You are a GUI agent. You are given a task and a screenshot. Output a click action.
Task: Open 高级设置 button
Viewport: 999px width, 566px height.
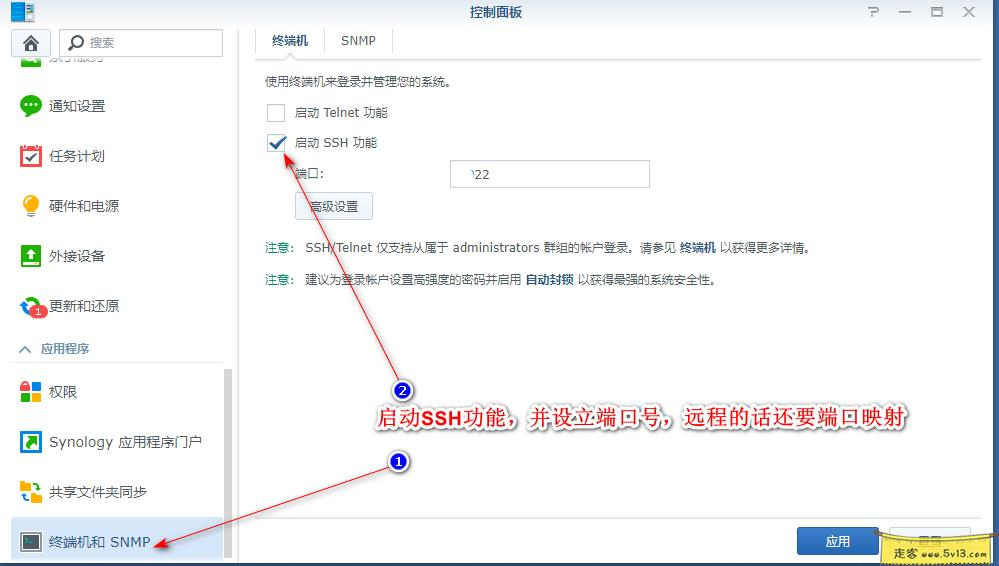pos(334,207)
